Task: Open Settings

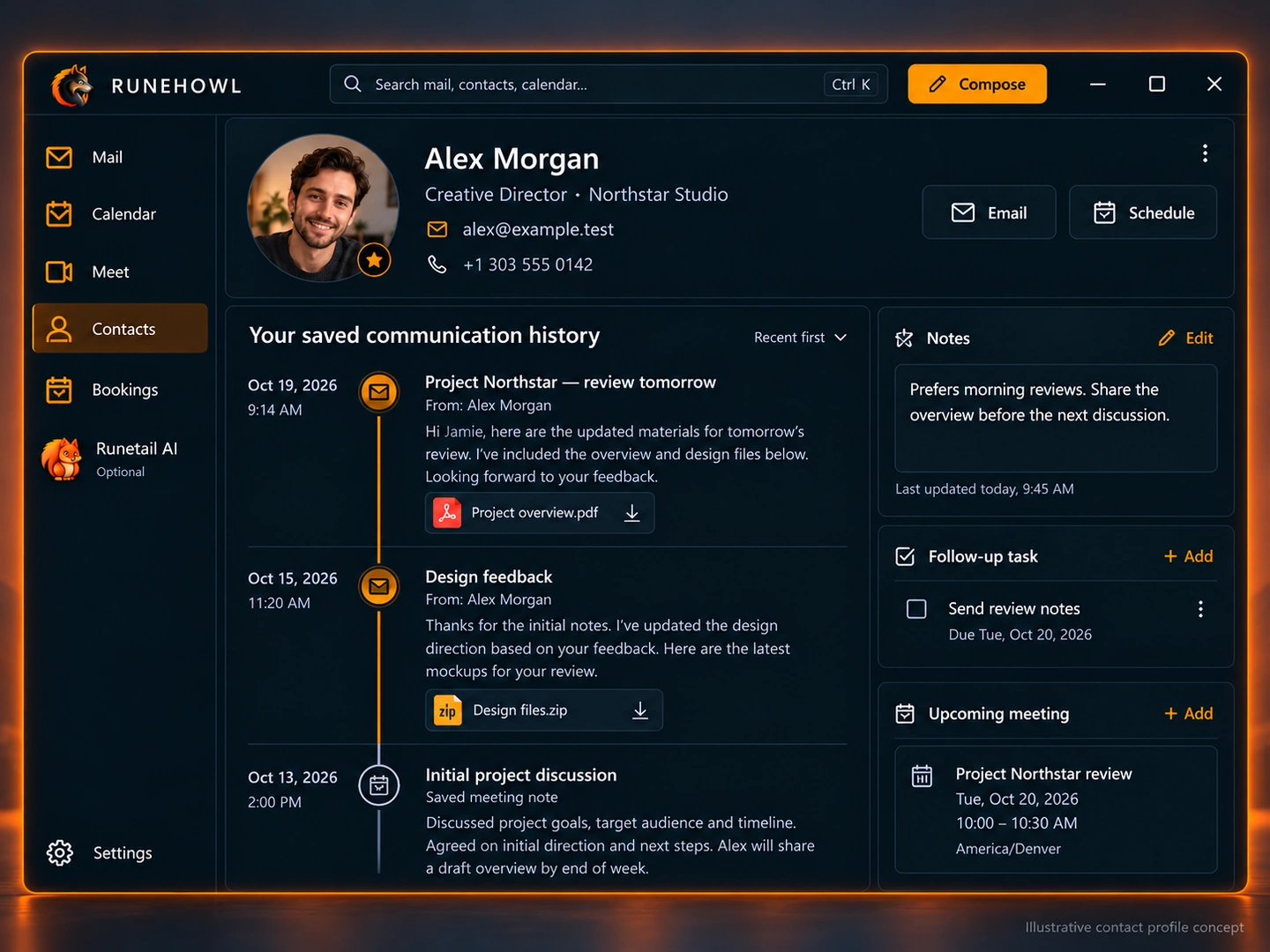Action: [100, 853]
